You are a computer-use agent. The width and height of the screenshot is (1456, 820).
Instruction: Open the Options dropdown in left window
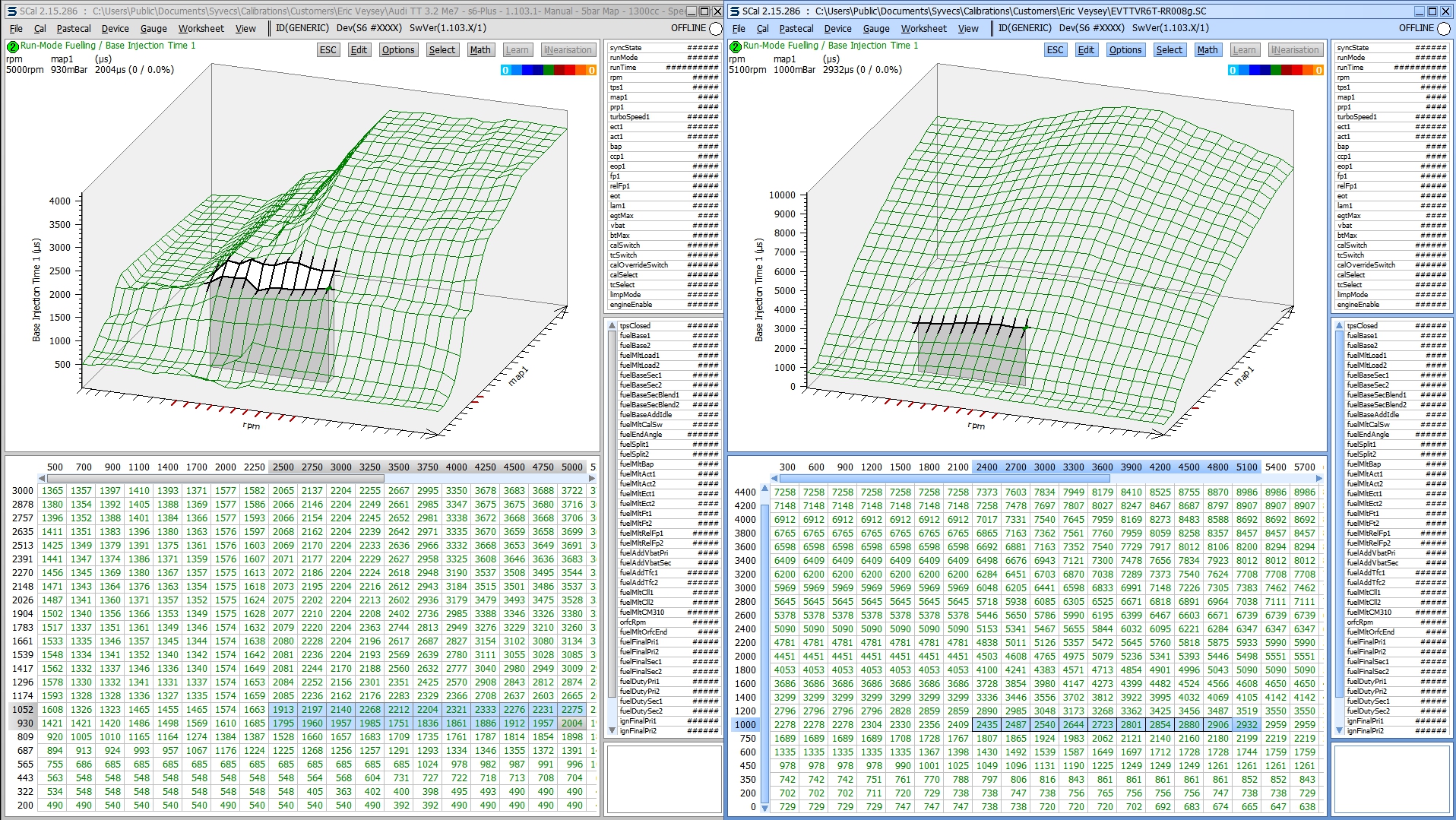pos(398,50)
